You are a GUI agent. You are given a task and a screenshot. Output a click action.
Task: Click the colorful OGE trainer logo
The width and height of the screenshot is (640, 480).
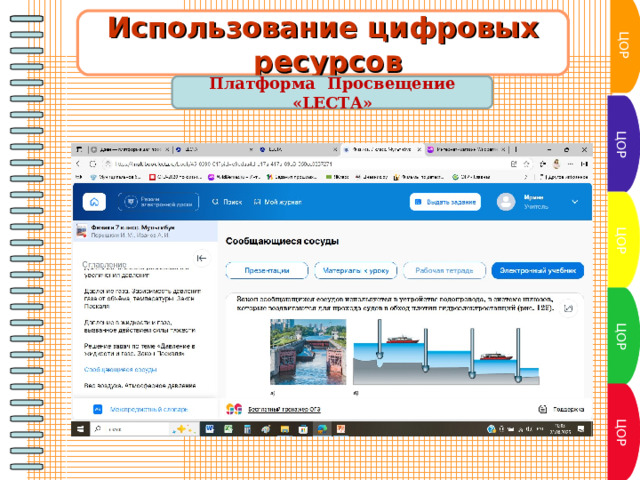[234, 409]
